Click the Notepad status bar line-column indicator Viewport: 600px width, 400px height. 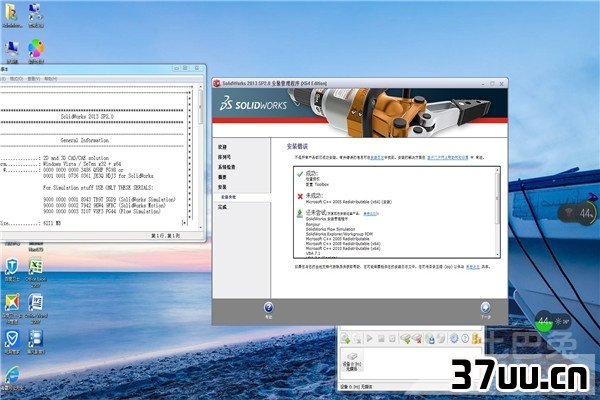[165, 236]
